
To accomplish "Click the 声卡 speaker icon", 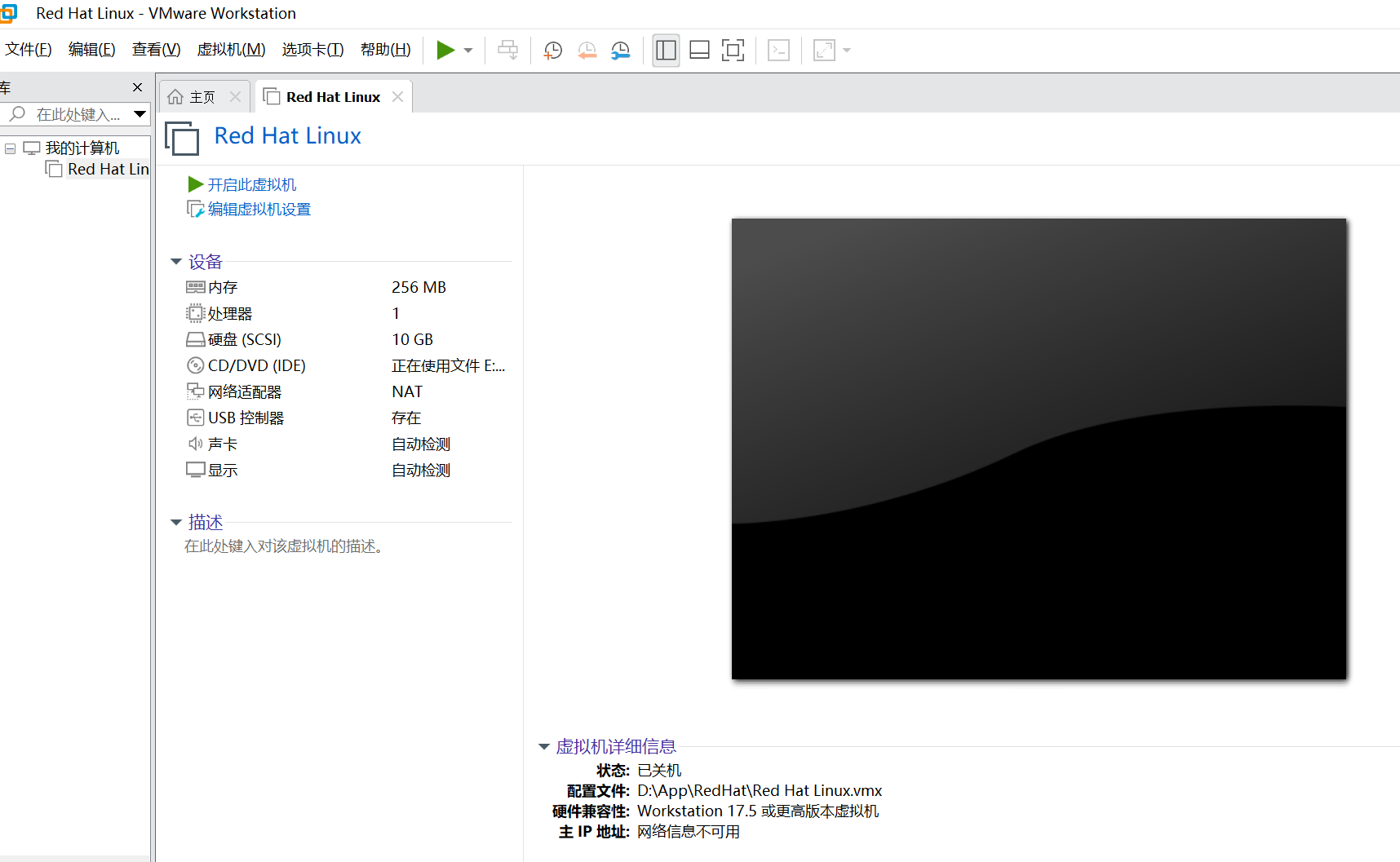I will click(196, 444).
